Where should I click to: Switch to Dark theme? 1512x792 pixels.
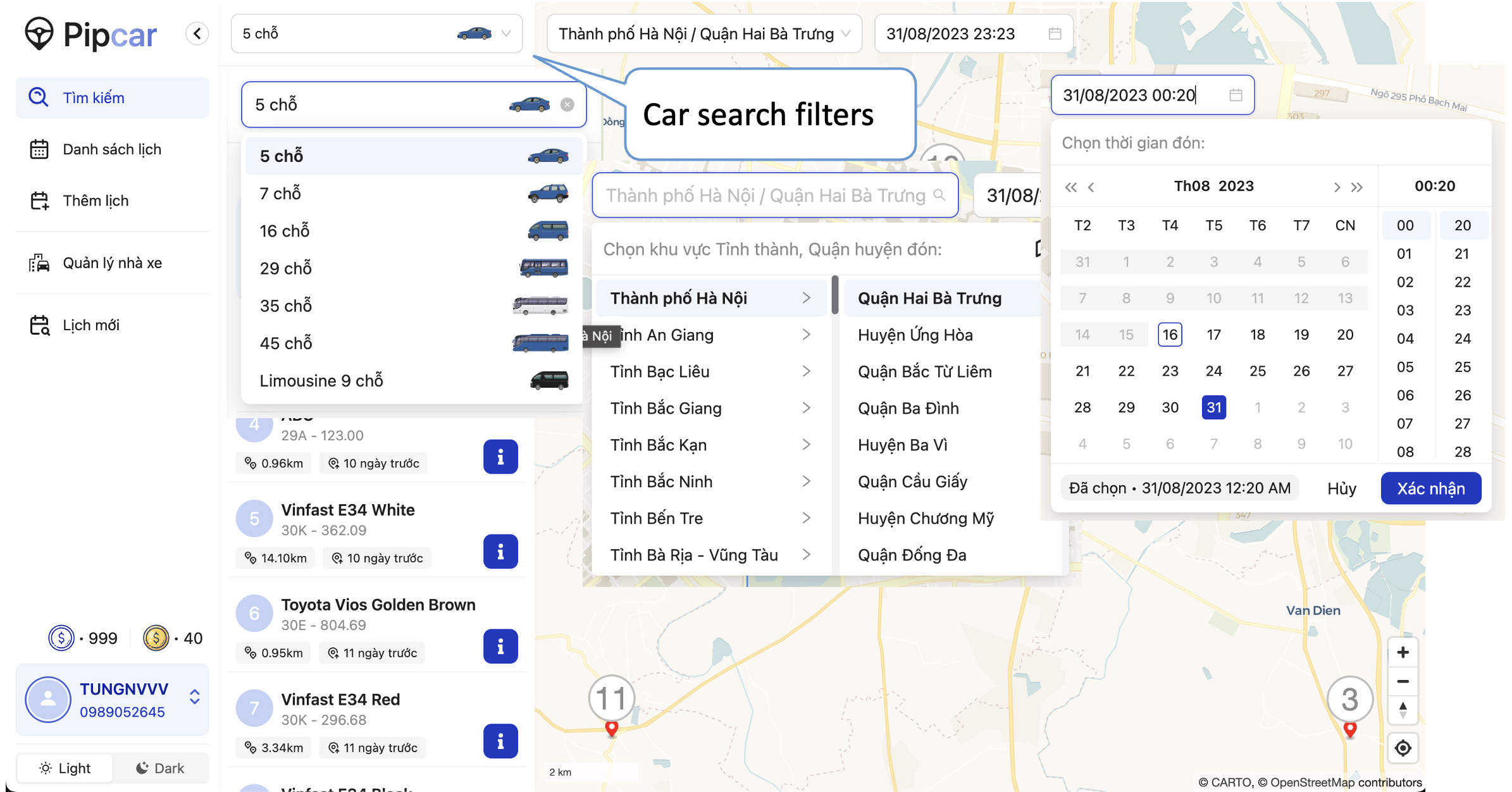160,768
